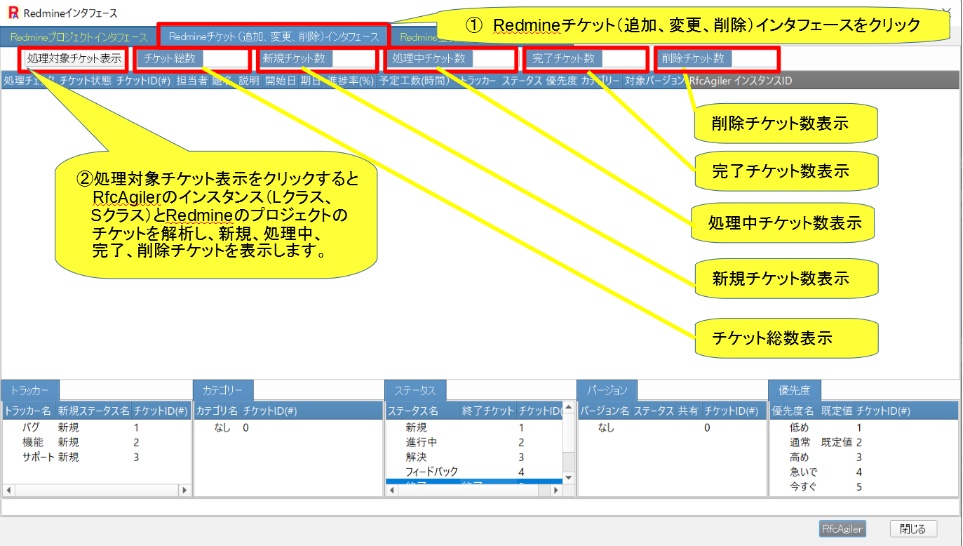The image size is (963, 546).
Task: Select the カテゴリー panel tab
Action: (x=223, y=390)
